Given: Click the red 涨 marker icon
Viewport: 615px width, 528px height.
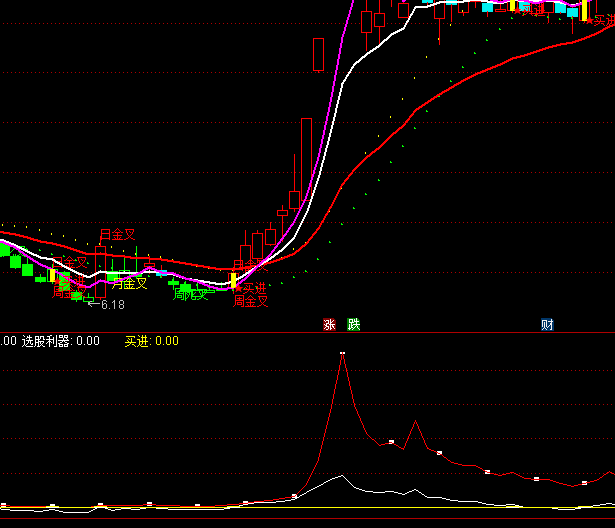Looking at the screenshot, I should coord(328,324).
